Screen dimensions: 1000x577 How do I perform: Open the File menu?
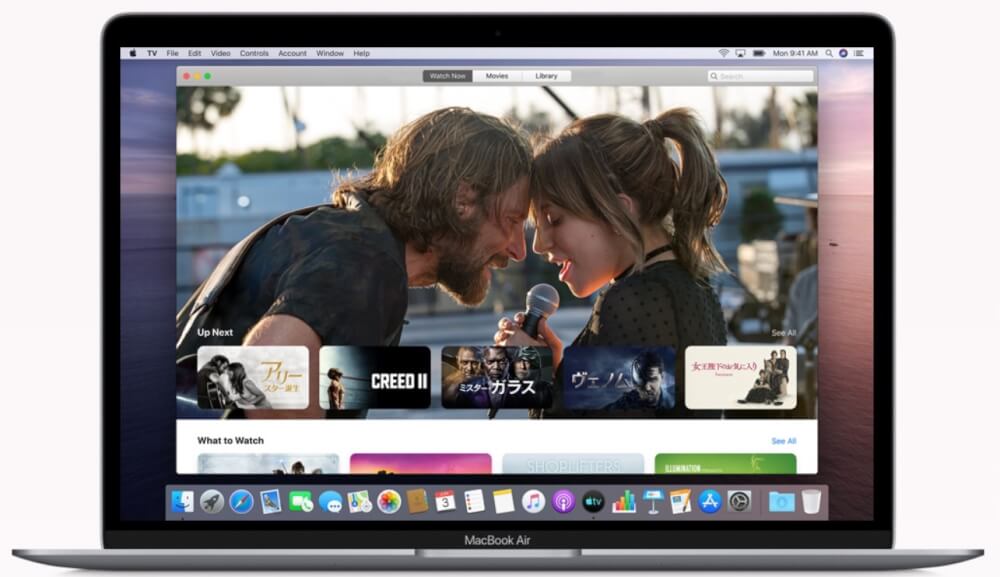tap(172, 54)
